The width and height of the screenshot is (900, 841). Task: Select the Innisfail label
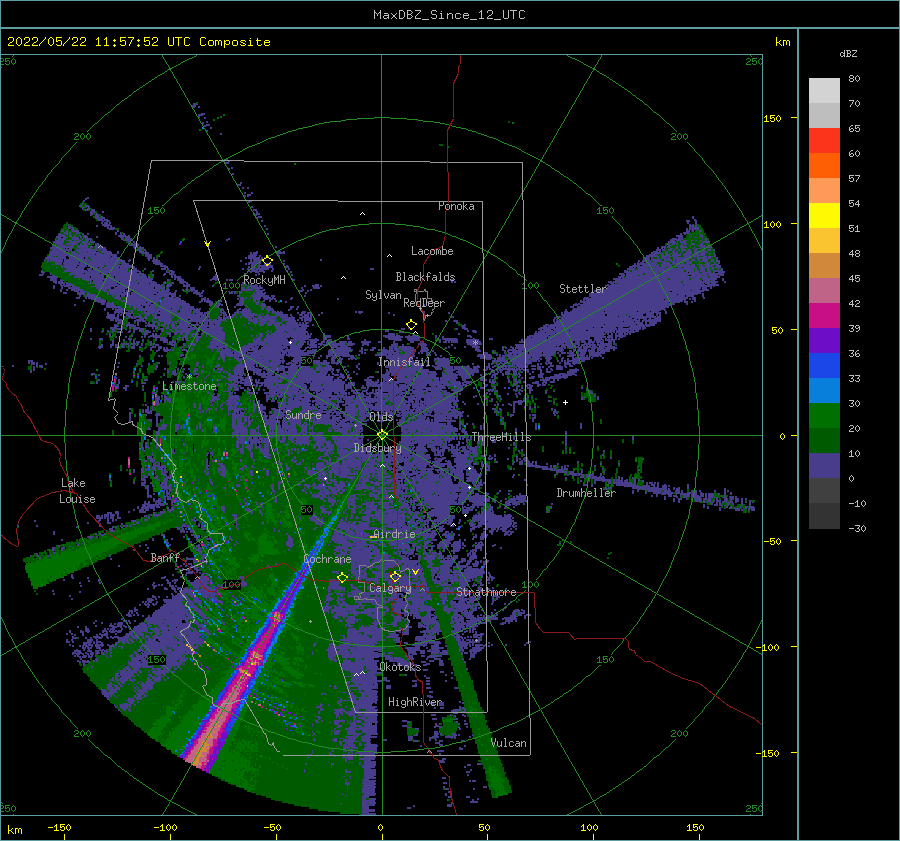tap(404, 362)
